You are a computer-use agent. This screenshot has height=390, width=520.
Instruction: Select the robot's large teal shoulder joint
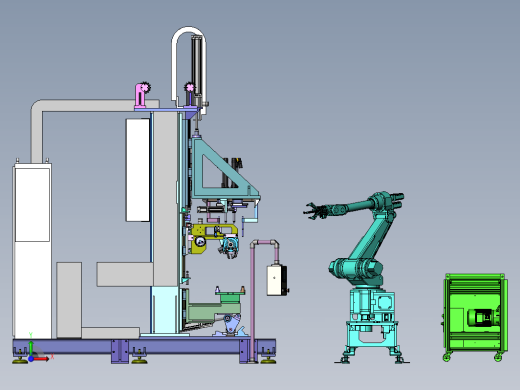(x=355, y=268)
